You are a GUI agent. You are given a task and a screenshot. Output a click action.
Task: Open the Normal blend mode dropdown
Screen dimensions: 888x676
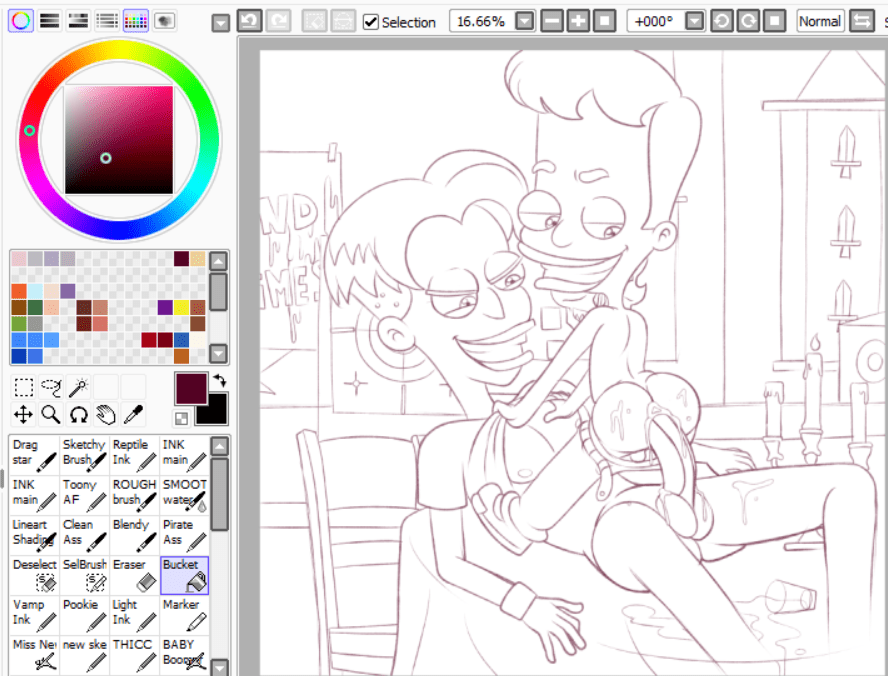(820, 20)
